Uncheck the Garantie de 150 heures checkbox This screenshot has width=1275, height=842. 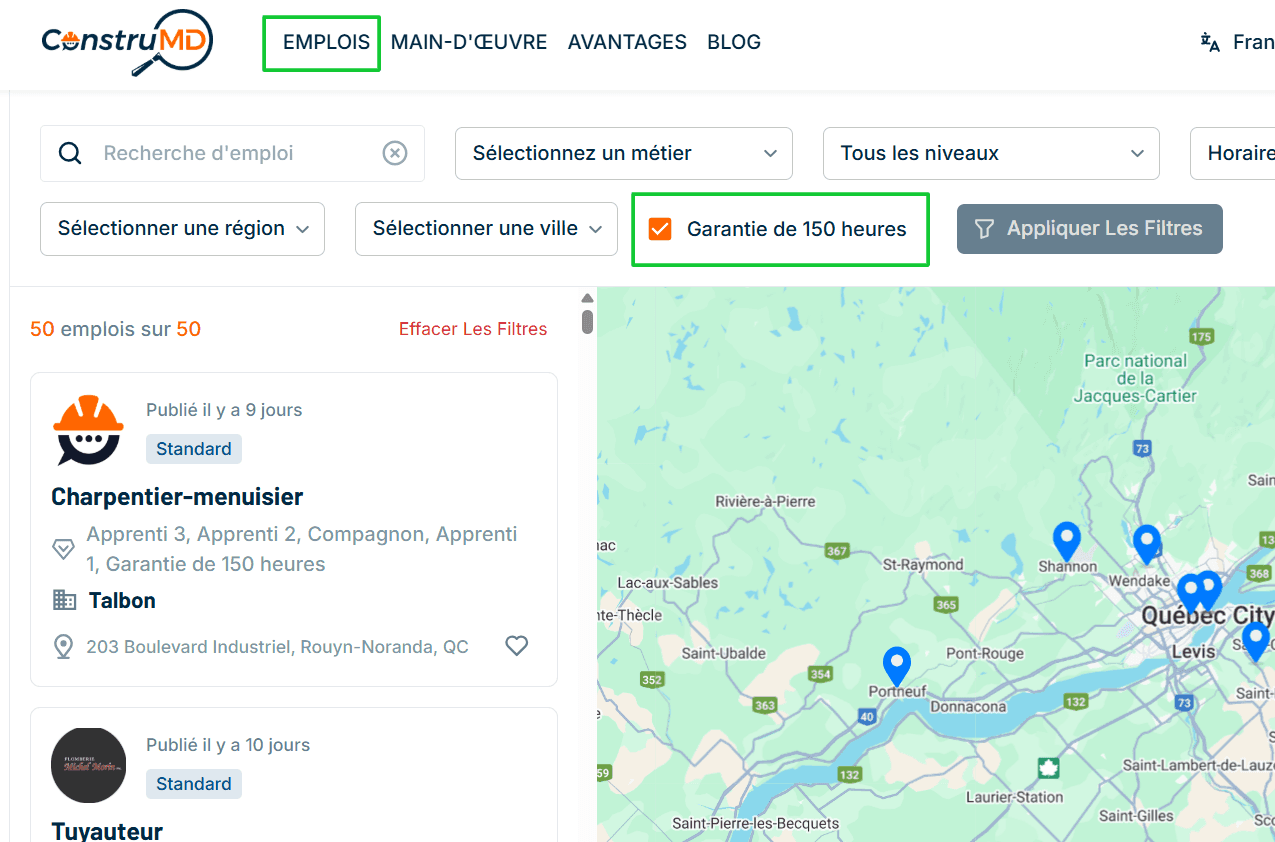coord(660,229)
